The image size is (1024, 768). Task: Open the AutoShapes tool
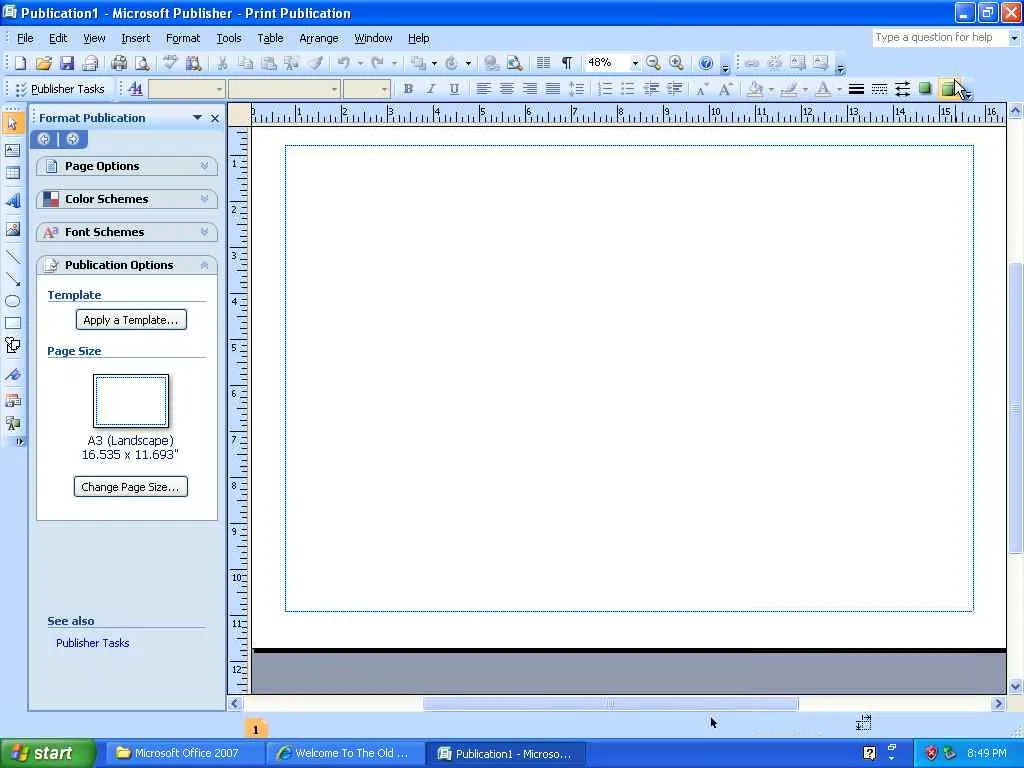(12, 345)
